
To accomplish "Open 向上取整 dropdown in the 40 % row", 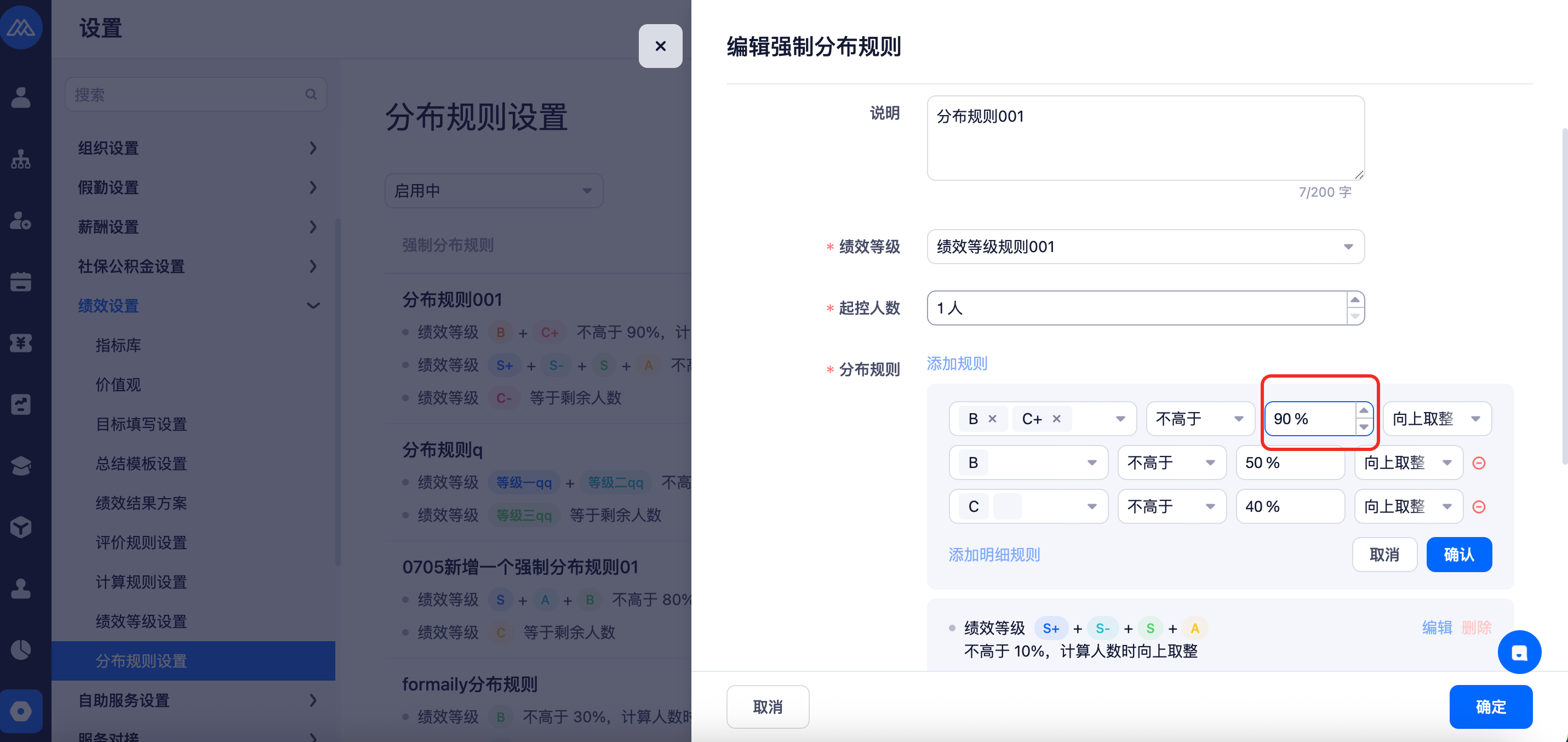I will click(x=1408, y=506).
